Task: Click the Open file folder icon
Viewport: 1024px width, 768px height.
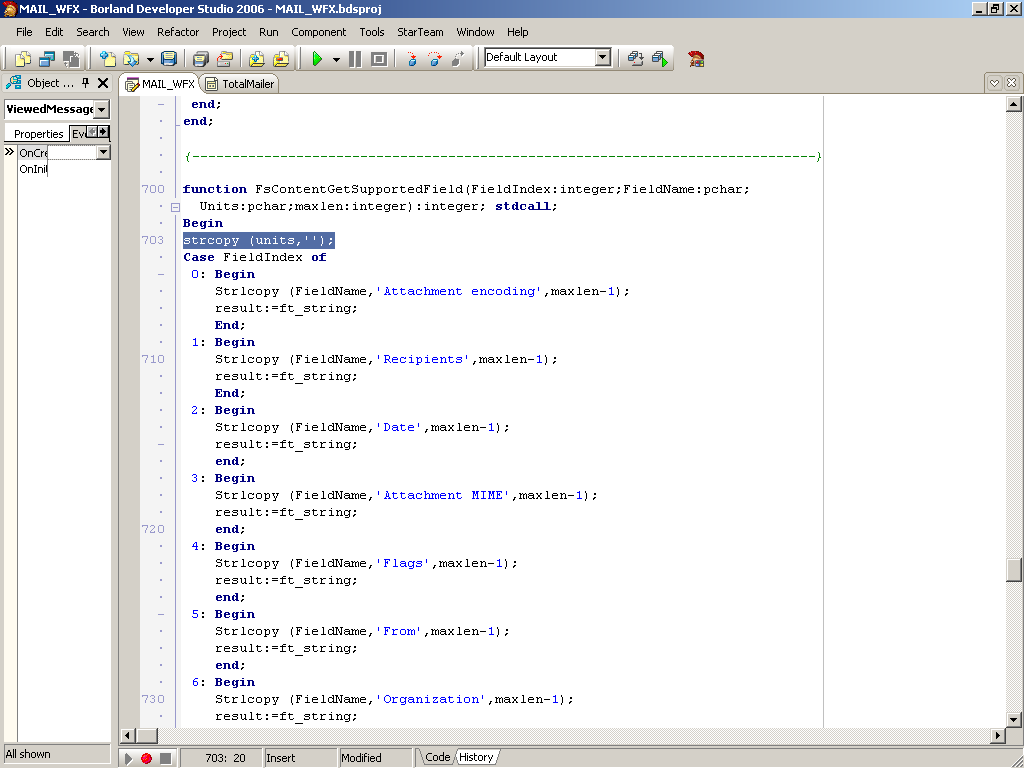Action: tap(131, 59)
